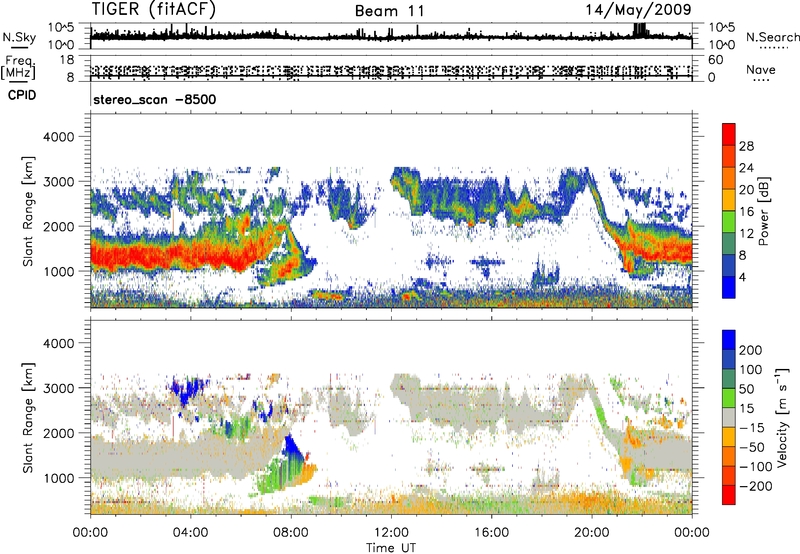
Task: Click the 60 tick on the Nave axis
Action: [x=715, y=60]
